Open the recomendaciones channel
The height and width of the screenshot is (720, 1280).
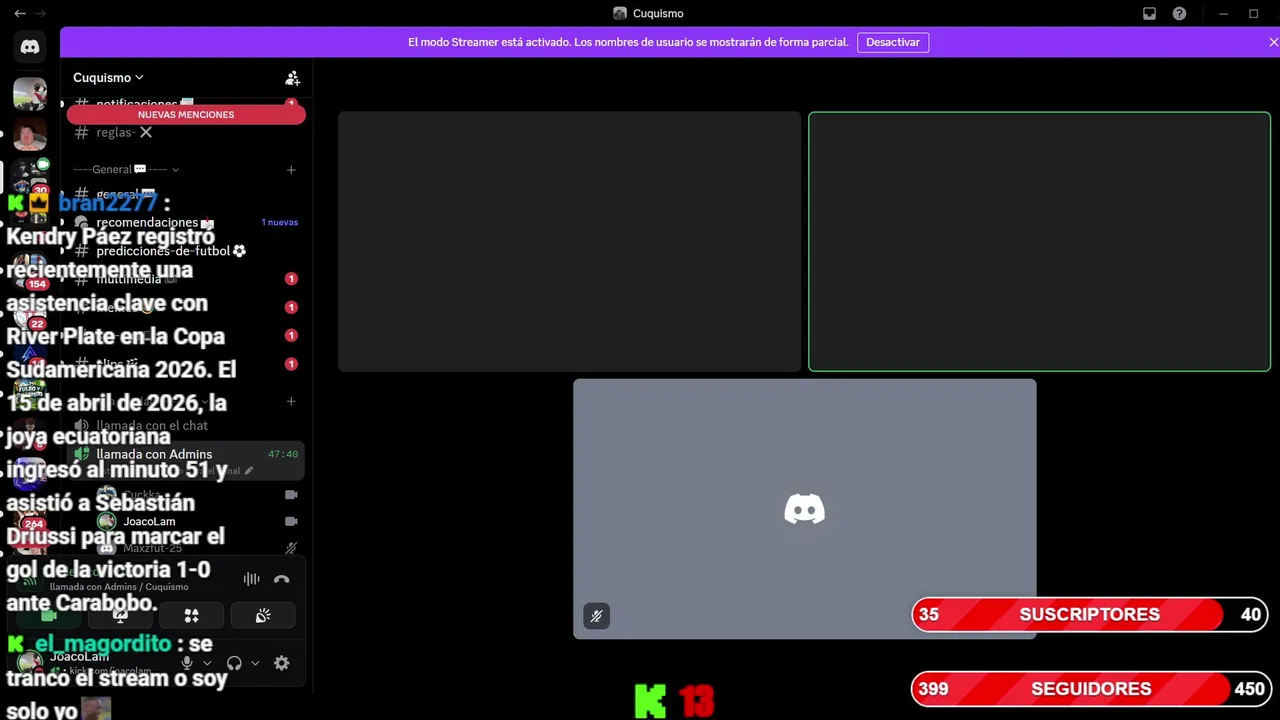click(x=186, y=222)
